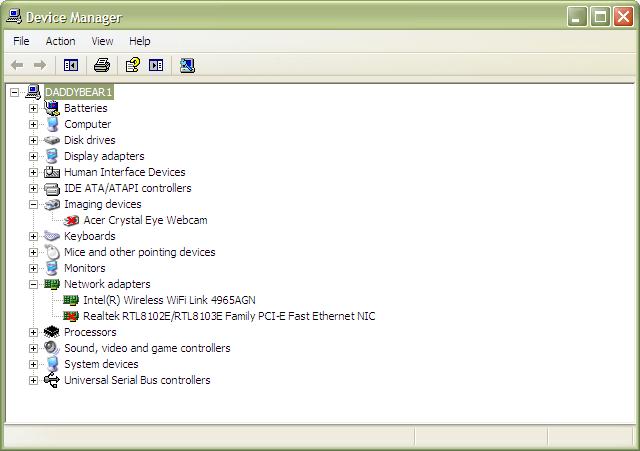Open the Help menu
This screenshot has height=451, width=640.
[140, 41]
